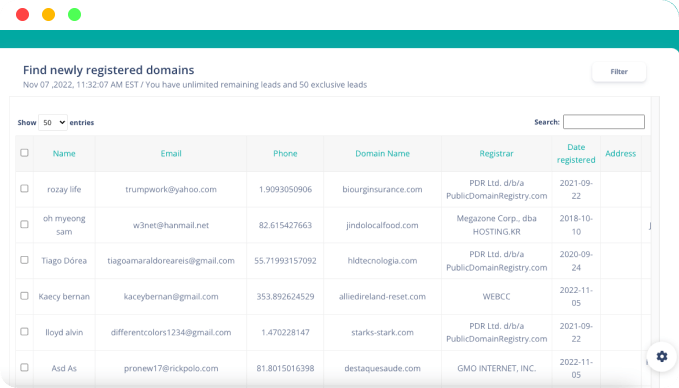
Task: Open the settings gear icon
Action: click(661, 356)
